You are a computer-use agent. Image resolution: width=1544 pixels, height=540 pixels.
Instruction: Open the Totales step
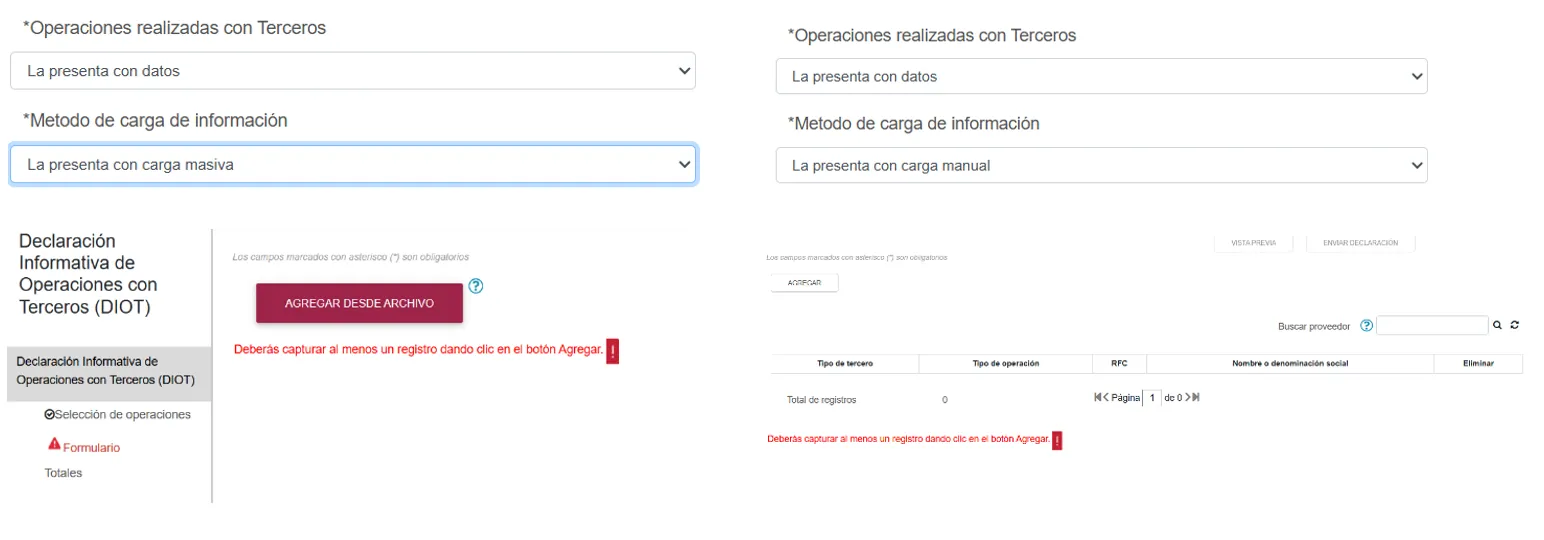click(63, 473)
